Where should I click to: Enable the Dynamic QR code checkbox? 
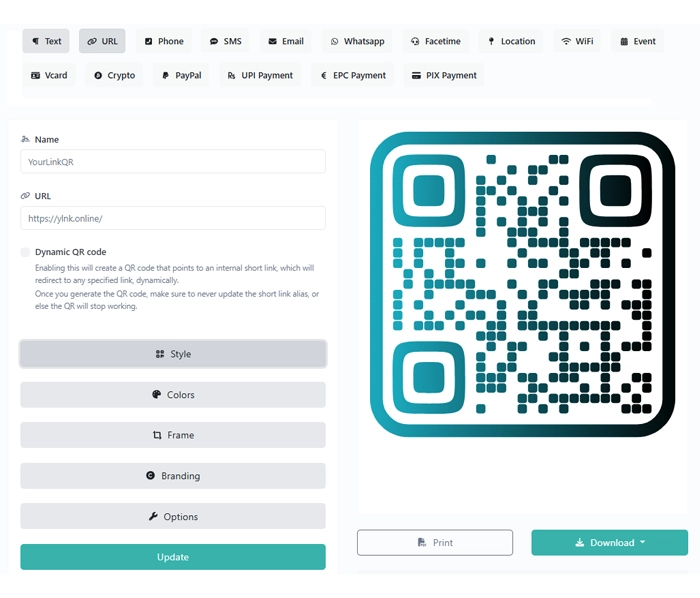tap(26, 252)
